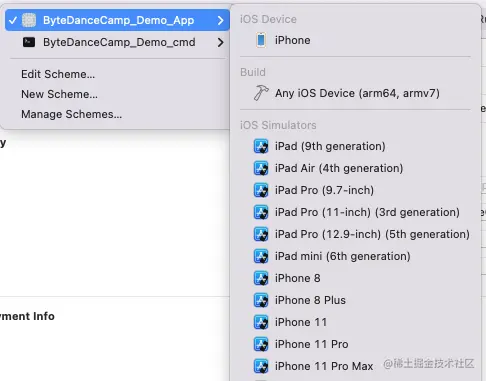
Task: Open Edit Scheme...
Action: point(58,74)
